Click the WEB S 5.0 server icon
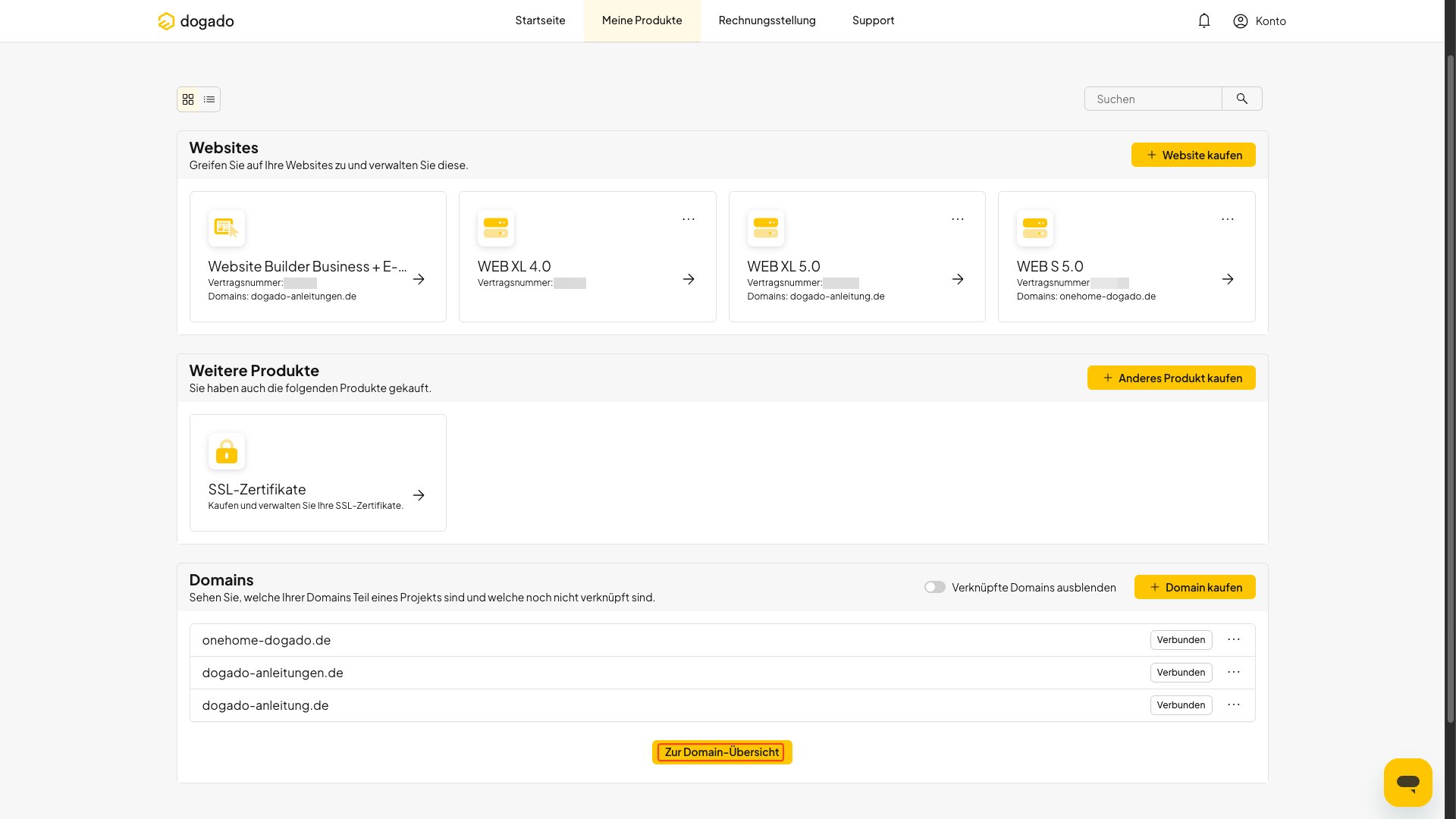Viewport: 1456px width, 819px height. tap(1035, 228)
